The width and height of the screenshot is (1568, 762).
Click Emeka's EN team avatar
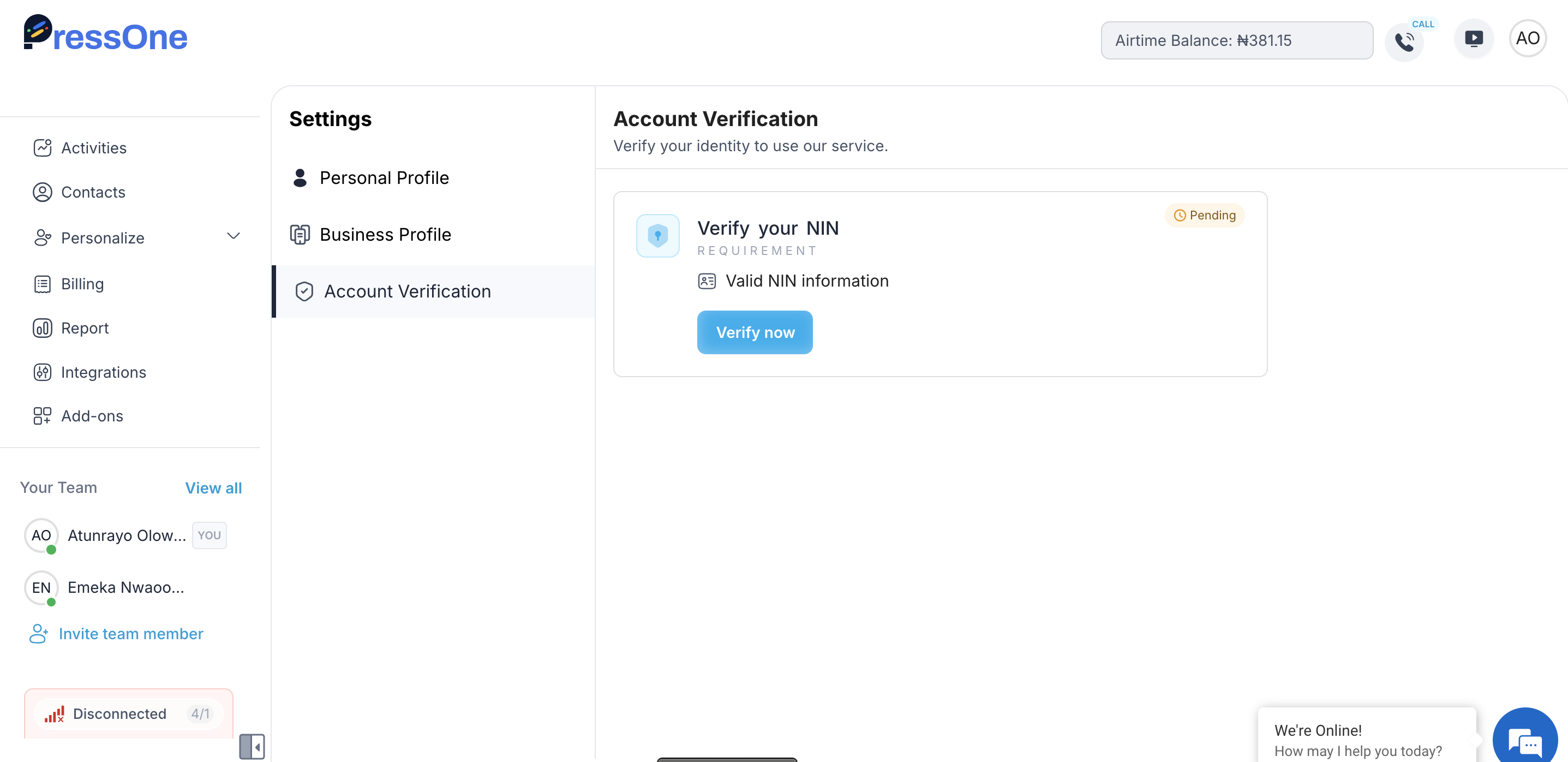click(x=41, y=588)
